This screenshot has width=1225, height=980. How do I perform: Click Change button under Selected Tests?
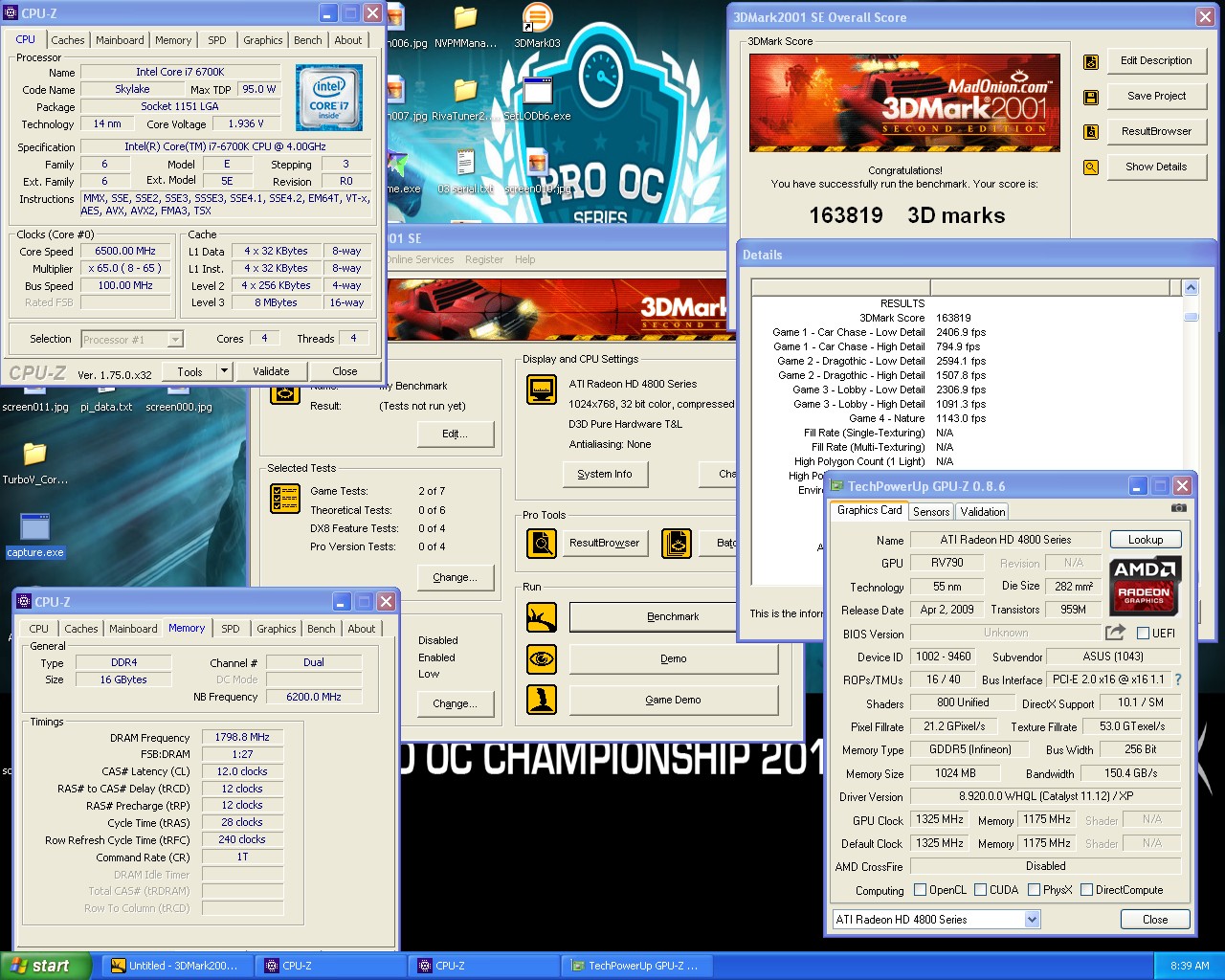pyautogui.click(x=456, y=577)
